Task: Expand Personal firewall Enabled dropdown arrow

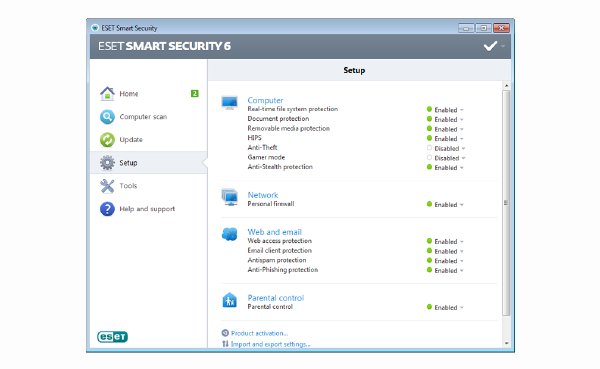Action: coord(462,205)
